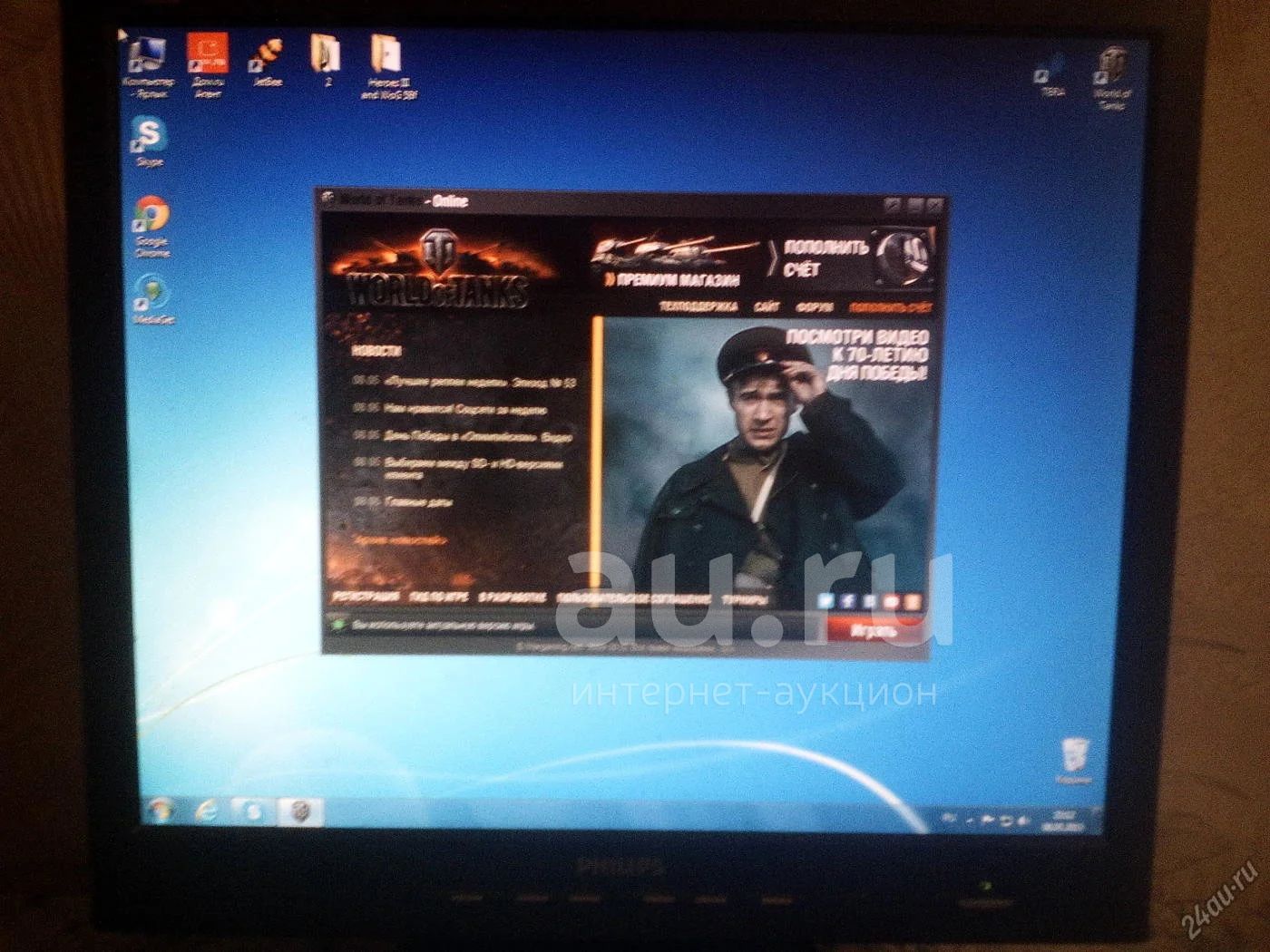This screenshot has width=1270, height=952.
Task: Open the folder named 2
Action: 327,61
